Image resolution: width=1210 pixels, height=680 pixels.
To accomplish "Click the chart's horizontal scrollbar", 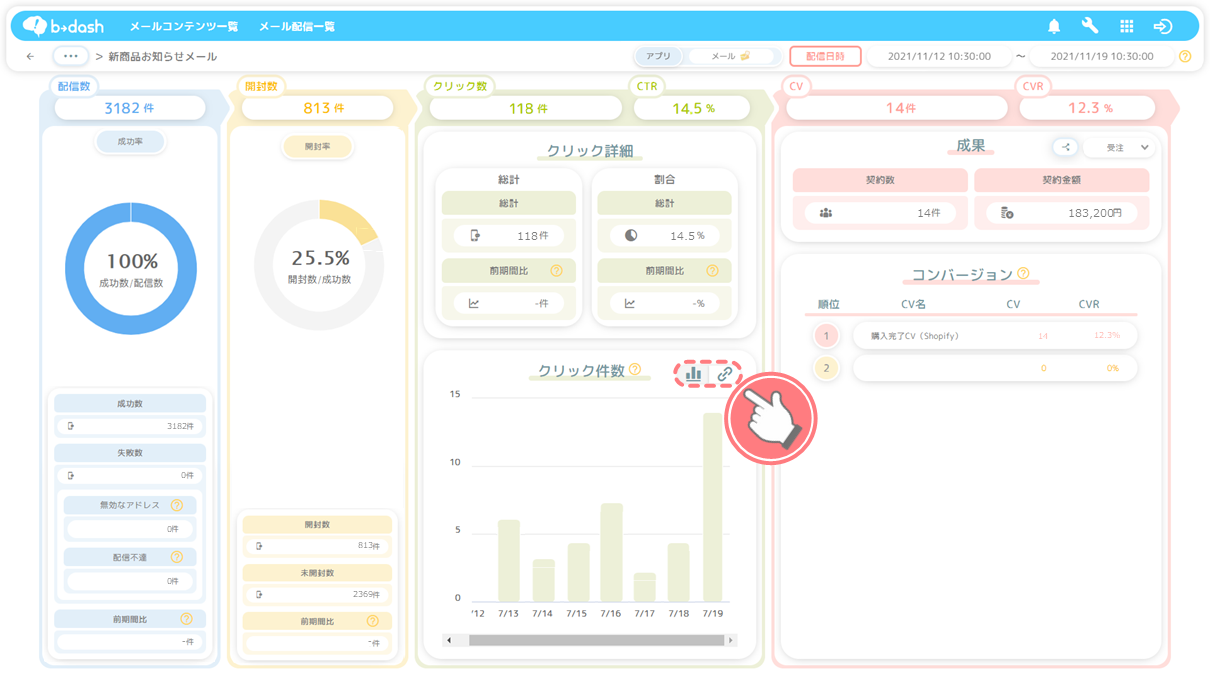I will click(x=590, y=640).
